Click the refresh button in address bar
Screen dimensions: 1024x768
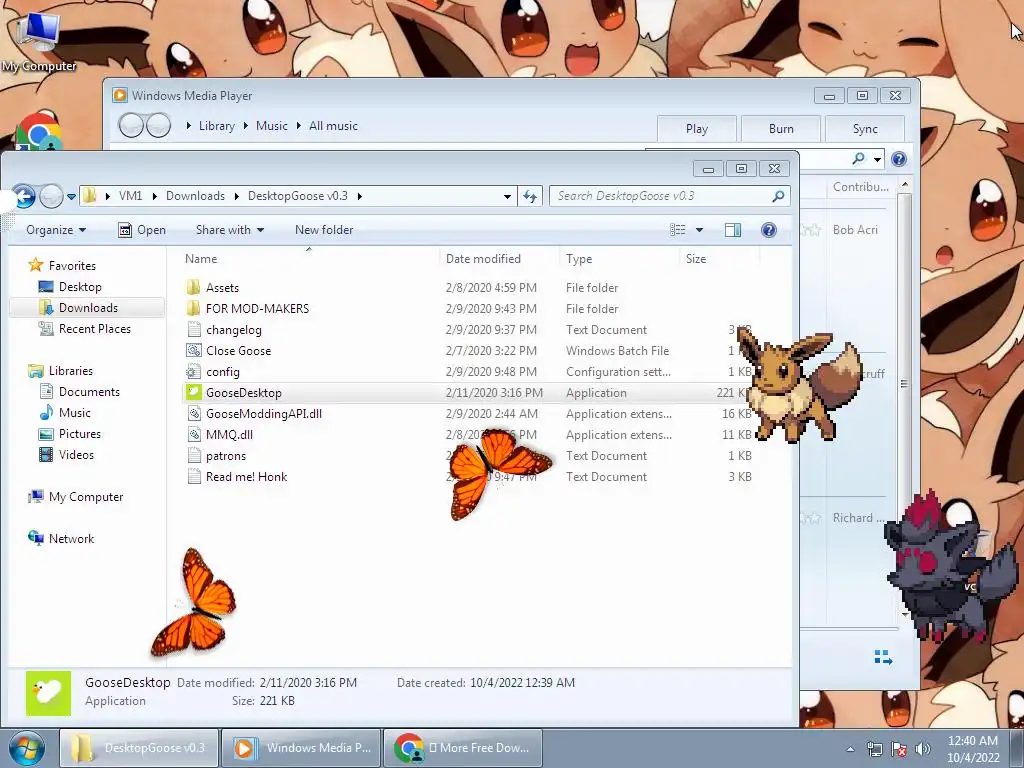pos(530,196)
